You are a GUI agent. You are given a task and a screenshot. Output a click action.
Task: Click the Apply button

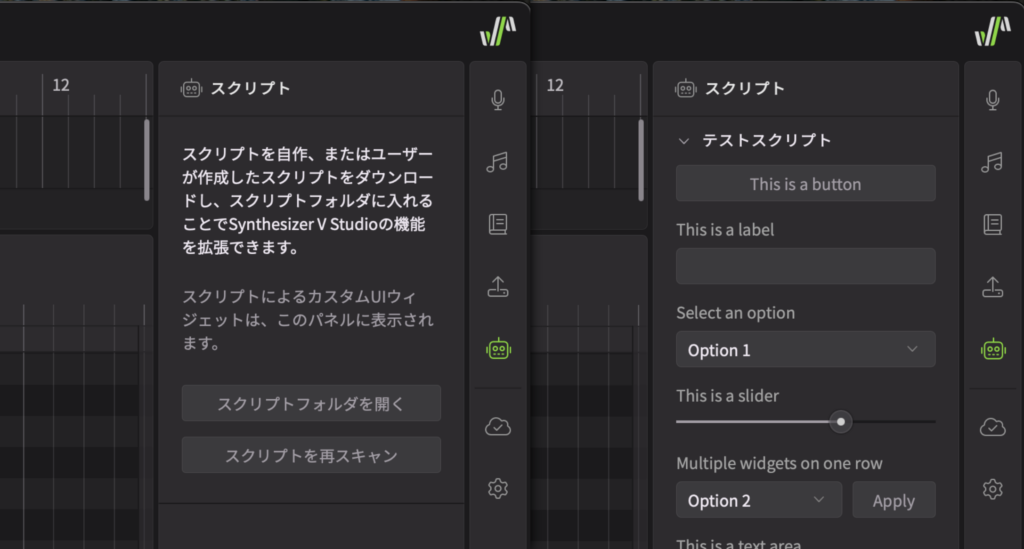click(x=893, y=500)
